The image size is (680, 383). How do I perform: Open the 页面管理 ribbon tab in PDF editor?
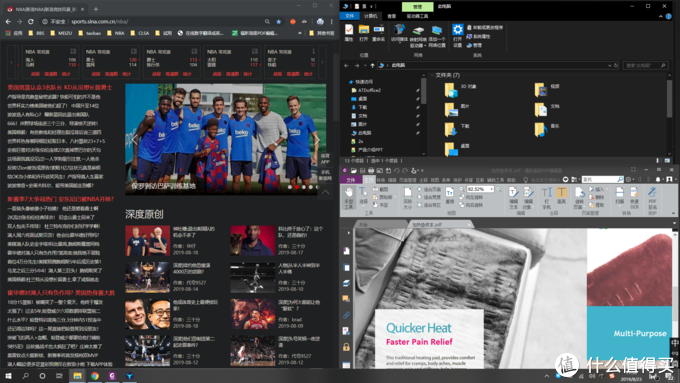tap(407, 180)
